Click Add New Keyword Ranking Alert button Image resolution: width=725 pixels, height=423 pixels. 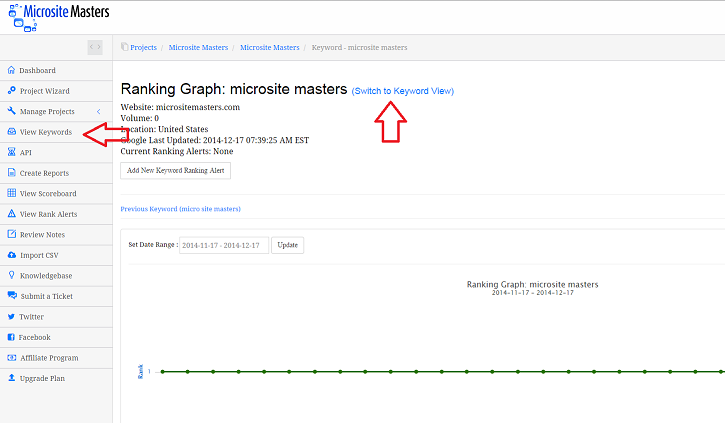click(x=176, y=171)
